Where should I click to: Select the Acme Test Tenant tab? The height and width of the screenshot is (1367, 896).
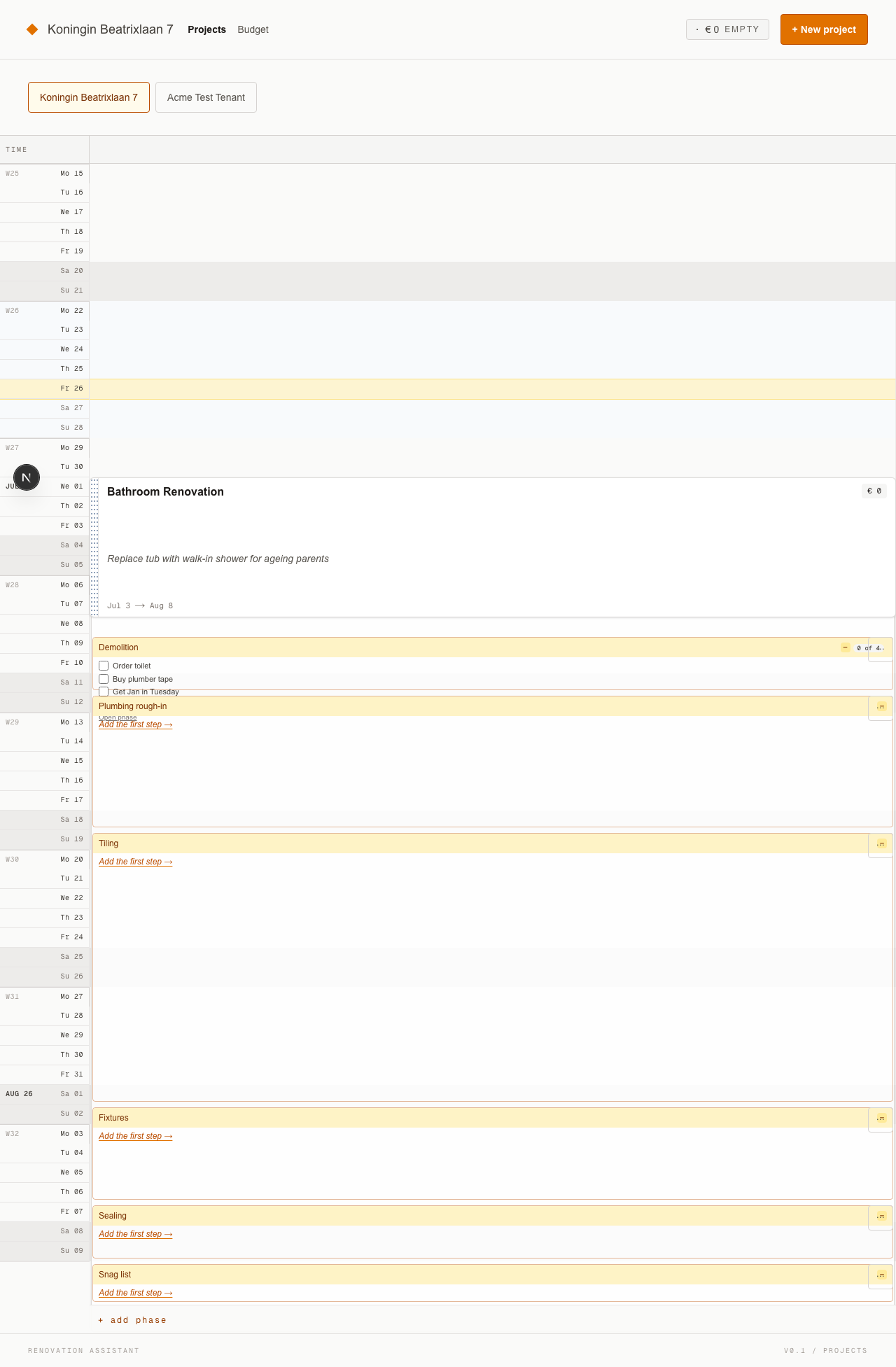[x=206, y=97]
